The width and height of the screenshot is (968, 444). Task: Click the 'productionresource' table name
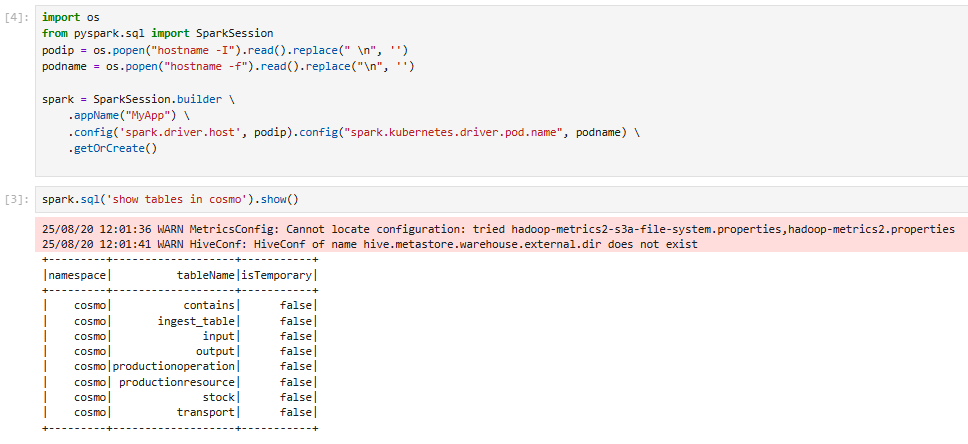tap(177, 382)
